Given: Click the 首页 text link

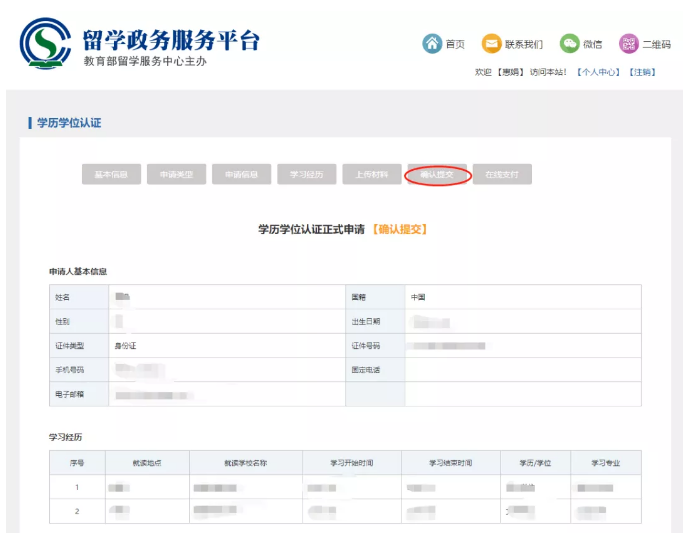Looking at the screenshot, I should 455,44.
